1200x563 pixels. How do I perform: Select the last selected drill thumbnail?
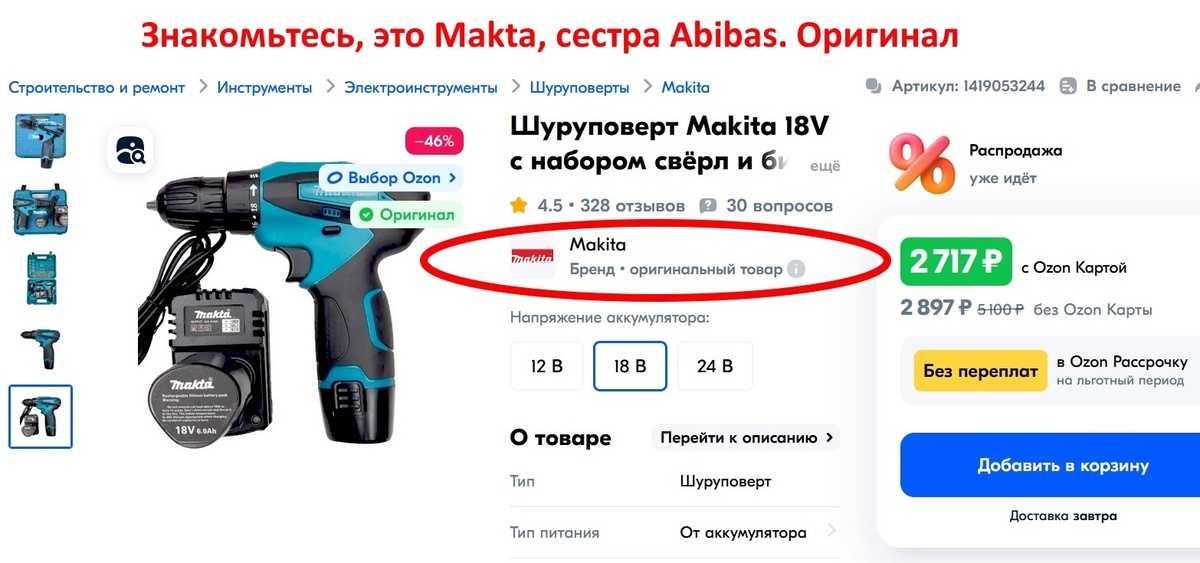click(41, 416)
